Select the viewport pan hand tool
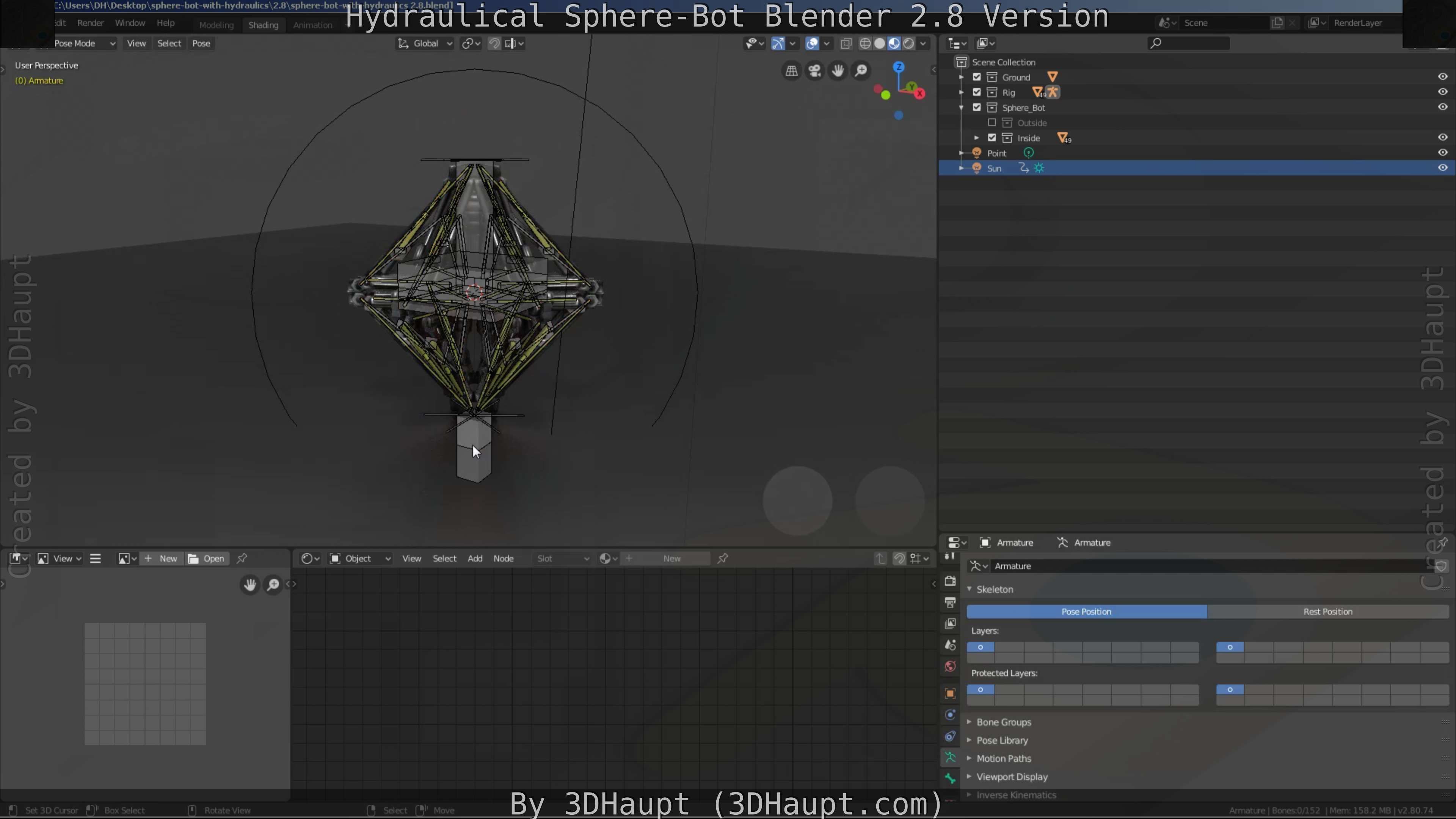 pyautogui.click(x=838, y=71)
